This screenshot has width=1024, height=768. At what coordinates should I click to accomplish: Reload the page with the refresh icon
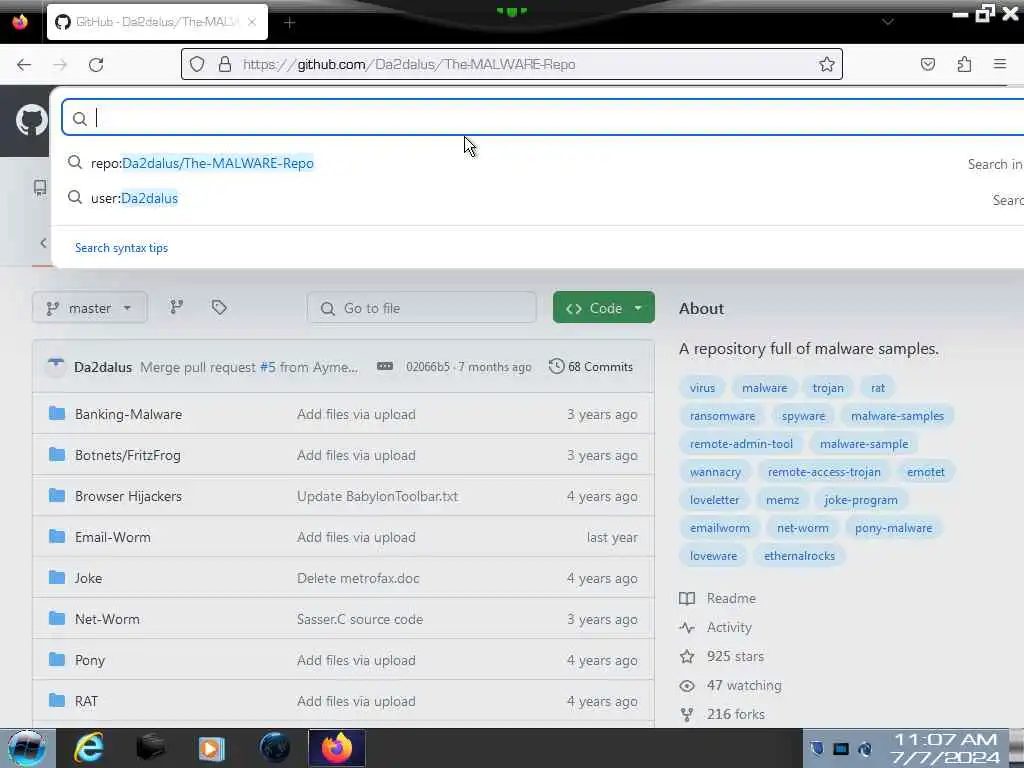click(x=96, y=65)
